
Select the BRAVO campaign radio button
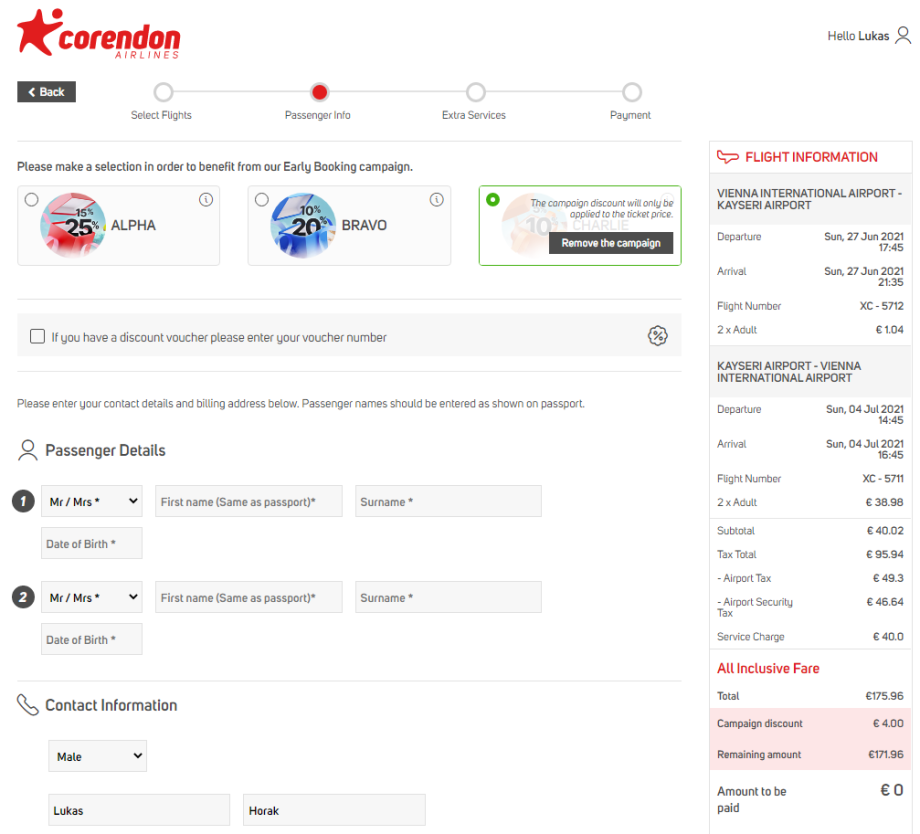[262, 200]
